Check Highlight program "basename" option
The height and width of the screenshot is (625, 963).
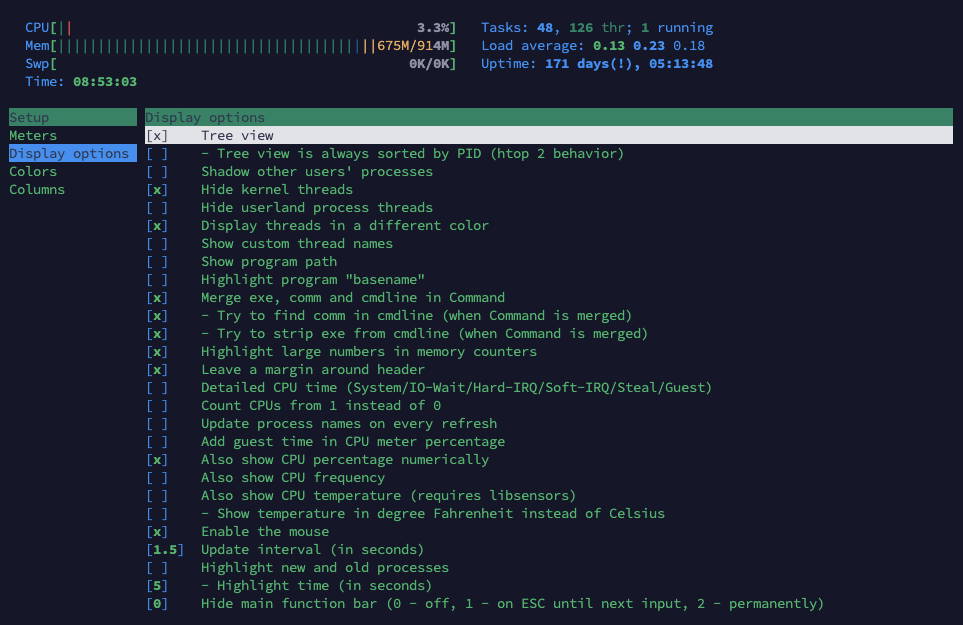[157, 280]
